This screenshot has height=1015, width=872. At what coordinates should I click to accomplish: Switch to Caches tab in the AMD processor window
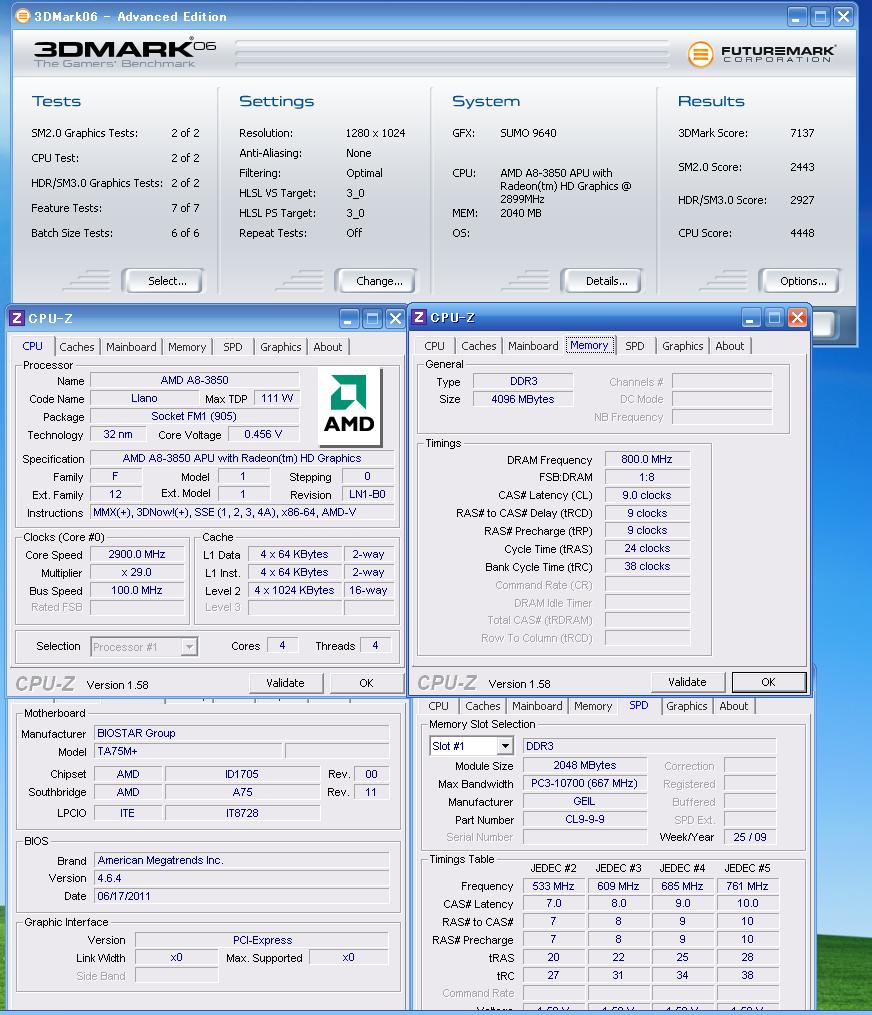77,347
